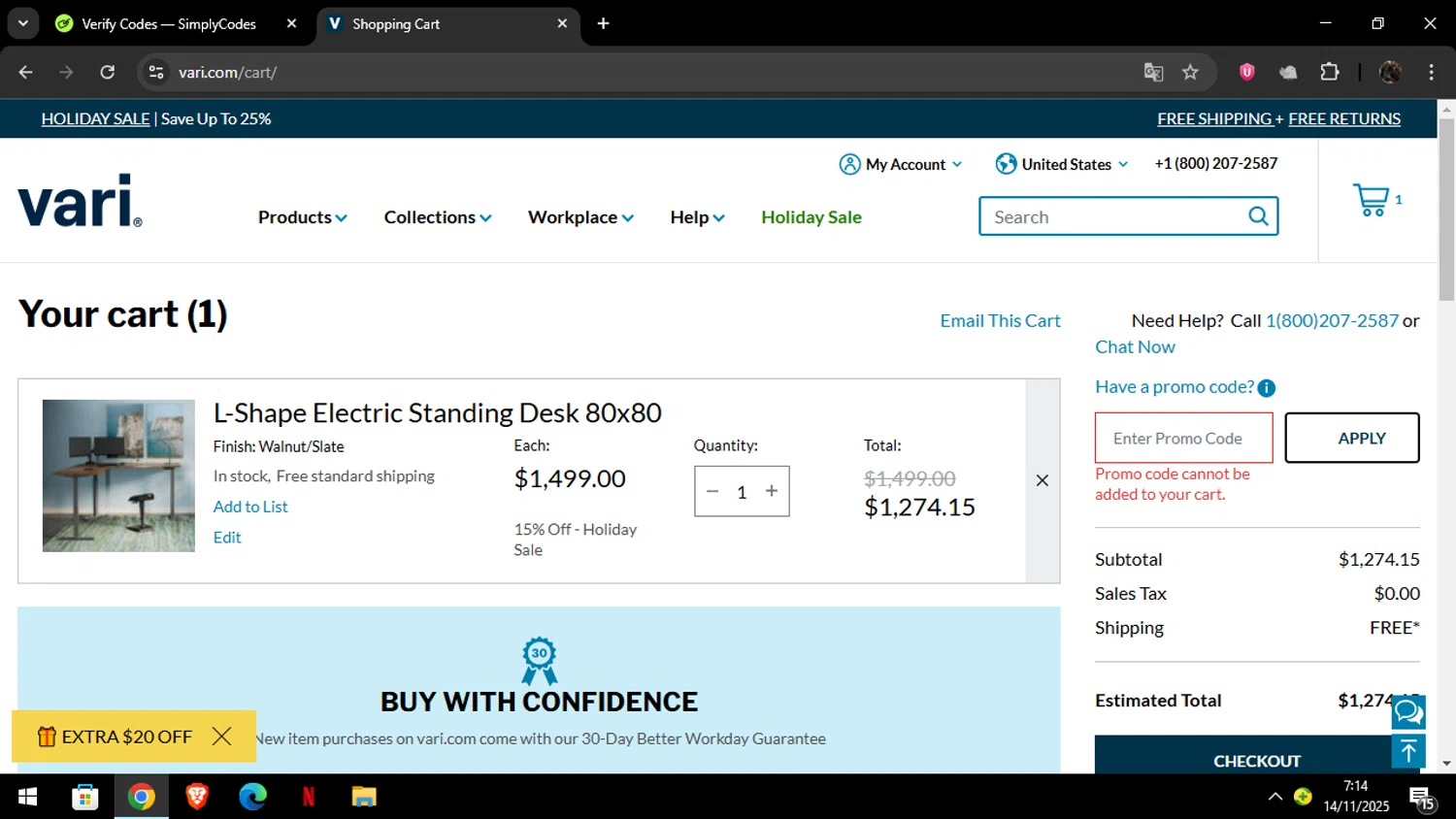Open Windows notification center
Image resolution: width=1456 pixels, height=819 pixels.
[x=1423, y=799]
